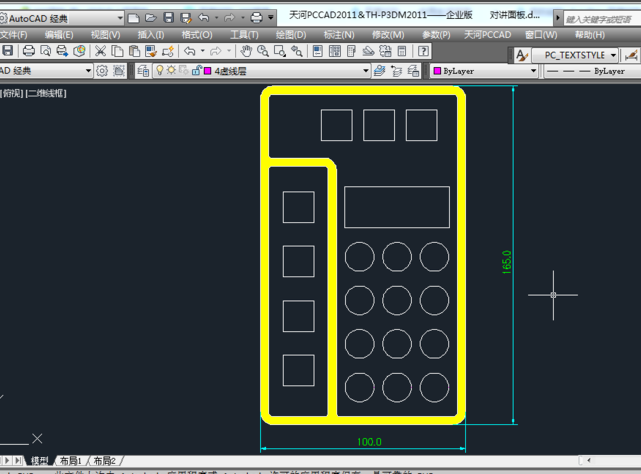Click the Open file folder icon
This screenshot has height=474, width=641.
152,18
